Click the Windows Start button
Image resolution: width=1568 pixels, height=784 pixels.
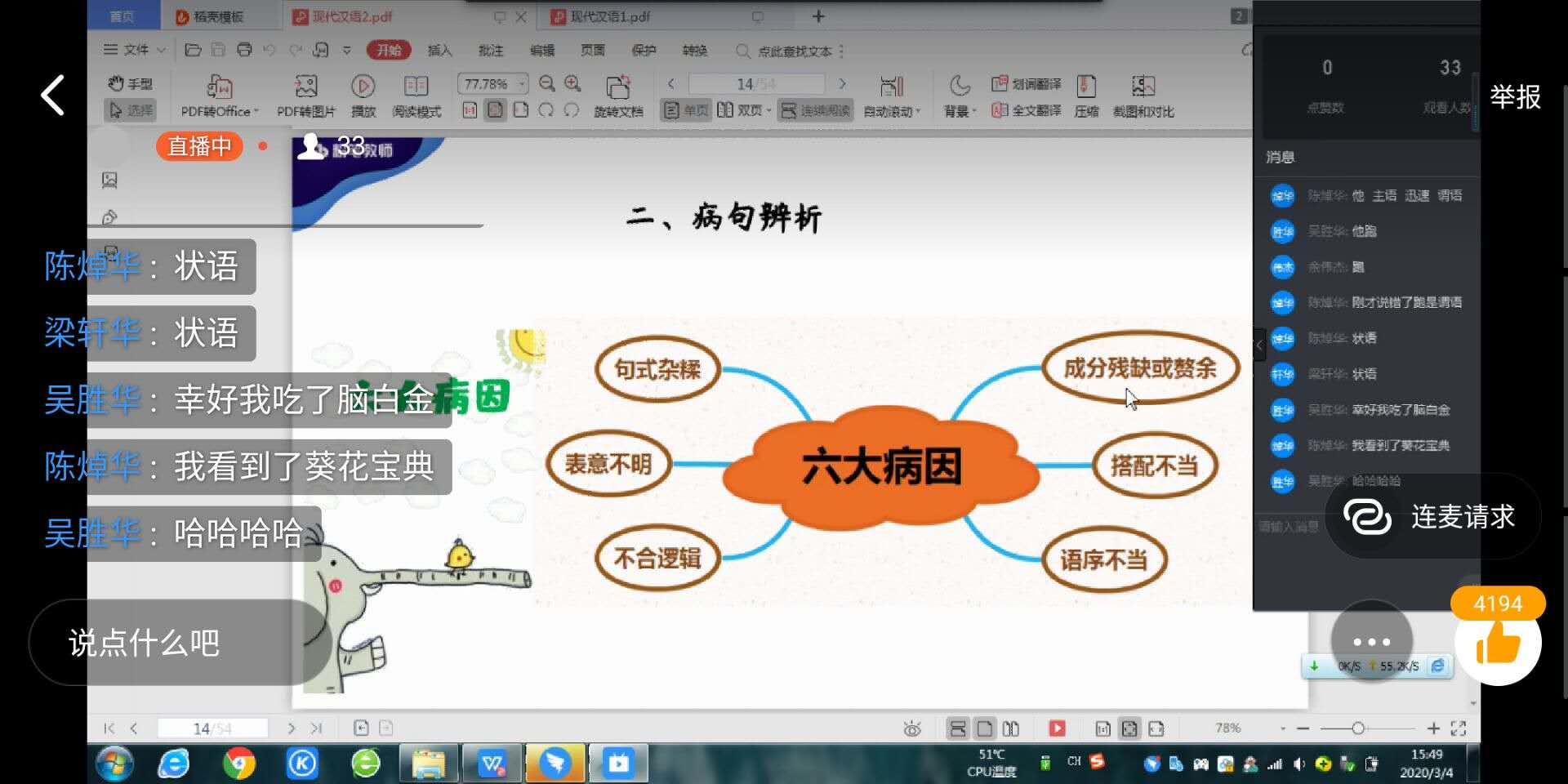pyautogui.click(x=114, y=764)
